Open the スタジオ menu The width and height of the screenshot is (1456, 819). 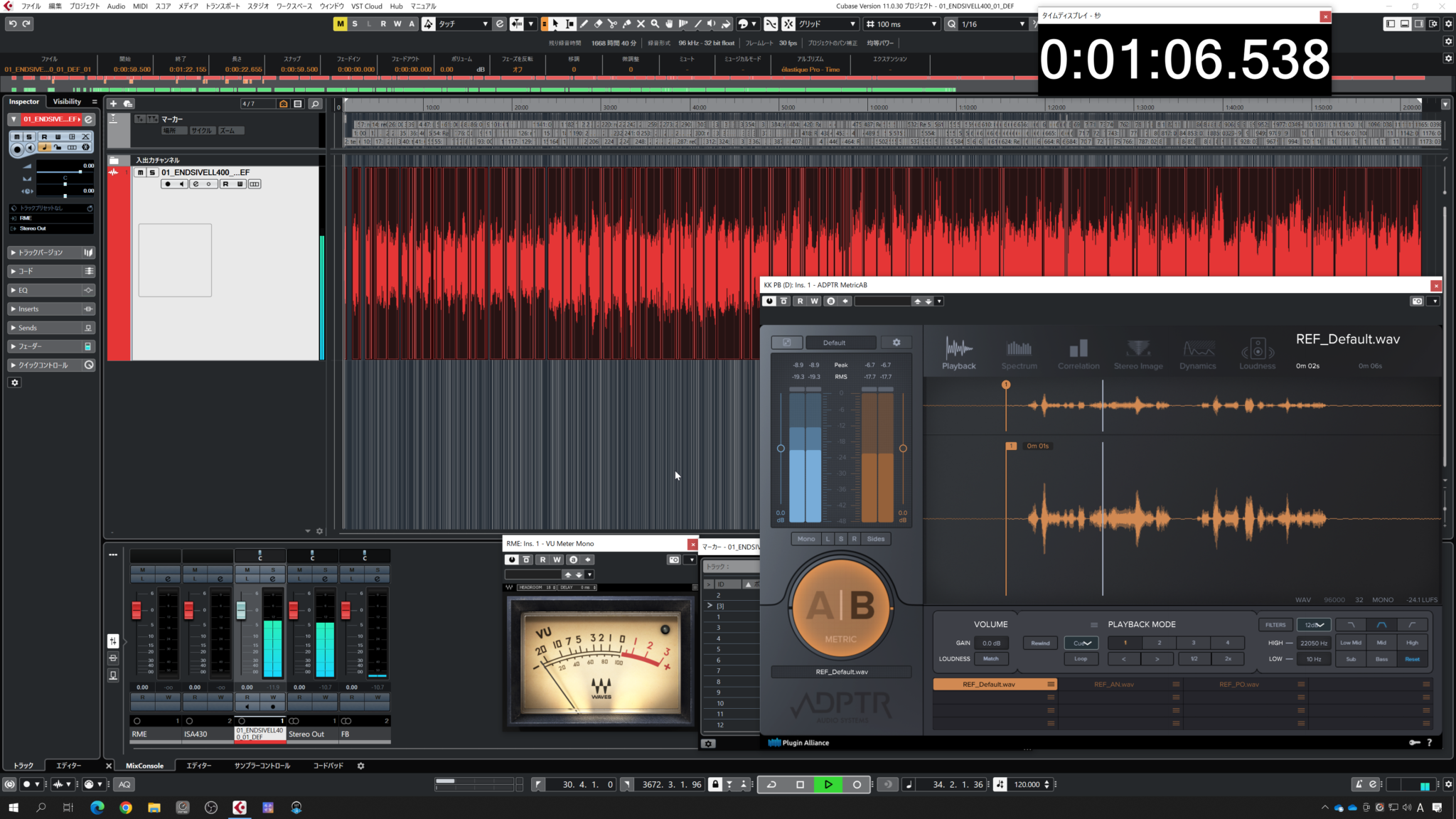[257, 6]
